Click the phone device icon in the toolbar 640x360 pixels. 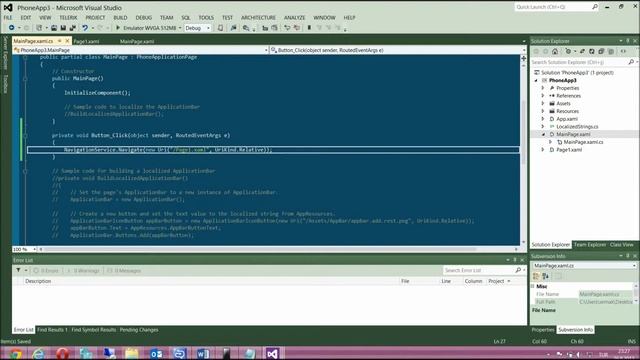pos(220,28)
